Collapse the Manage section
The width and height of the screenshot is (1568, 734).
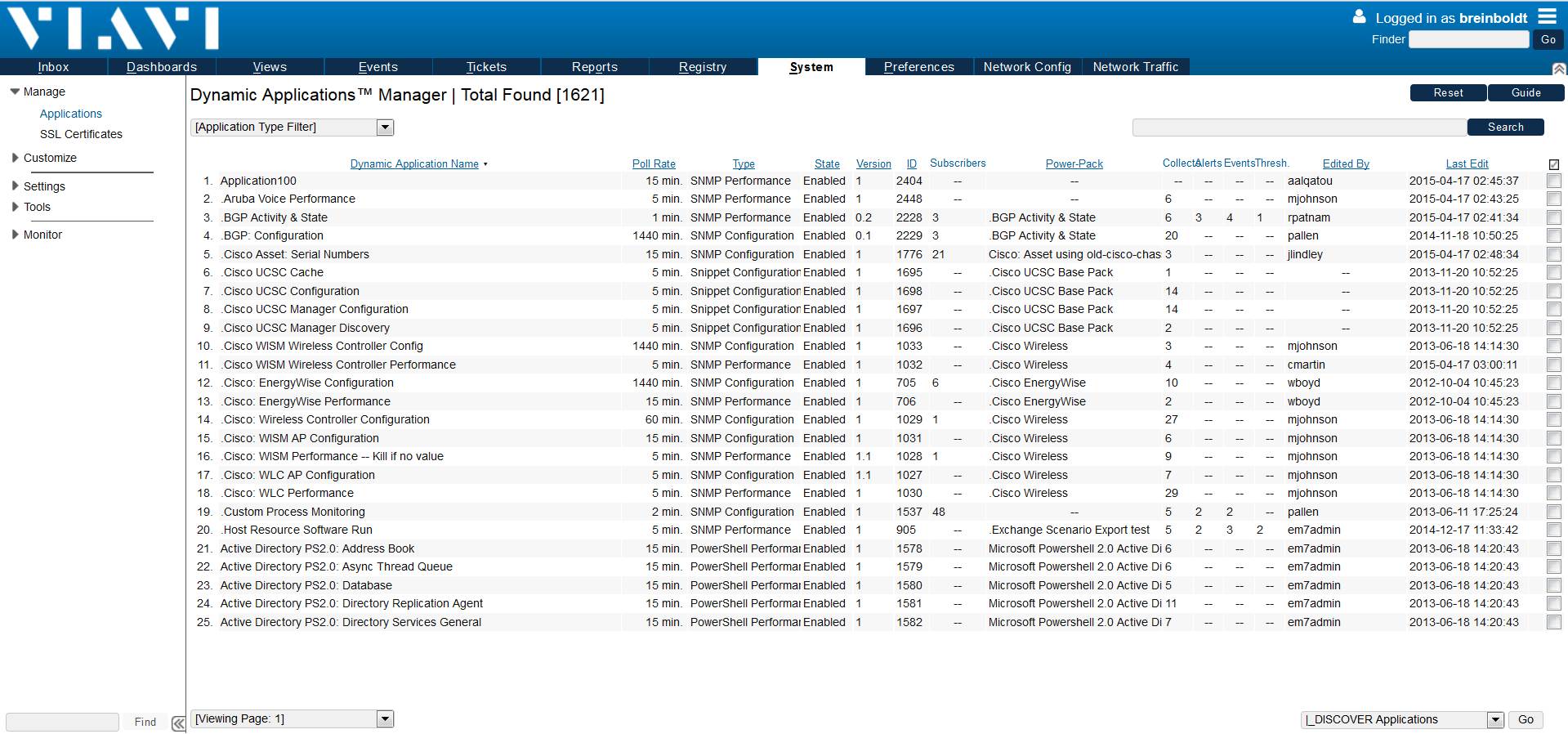click(15, 92)
